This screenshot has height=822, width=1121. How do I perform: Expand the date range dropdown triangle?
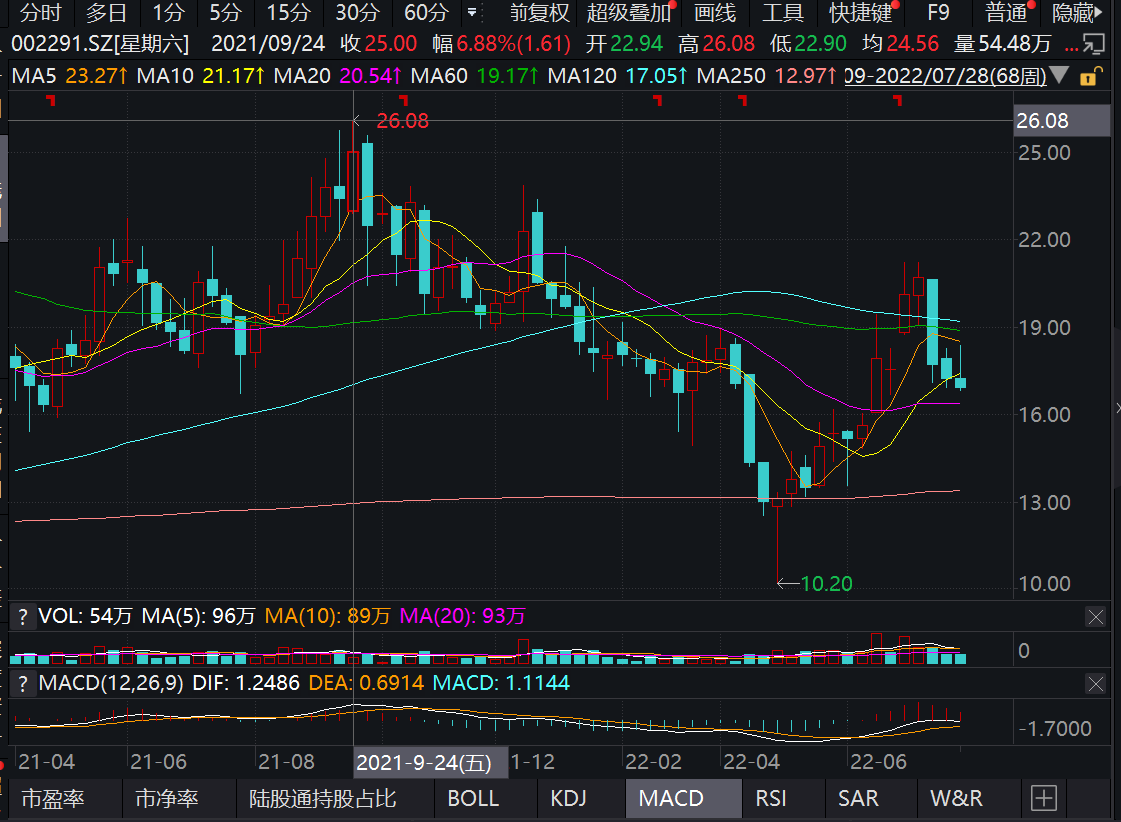(1059, 75)
